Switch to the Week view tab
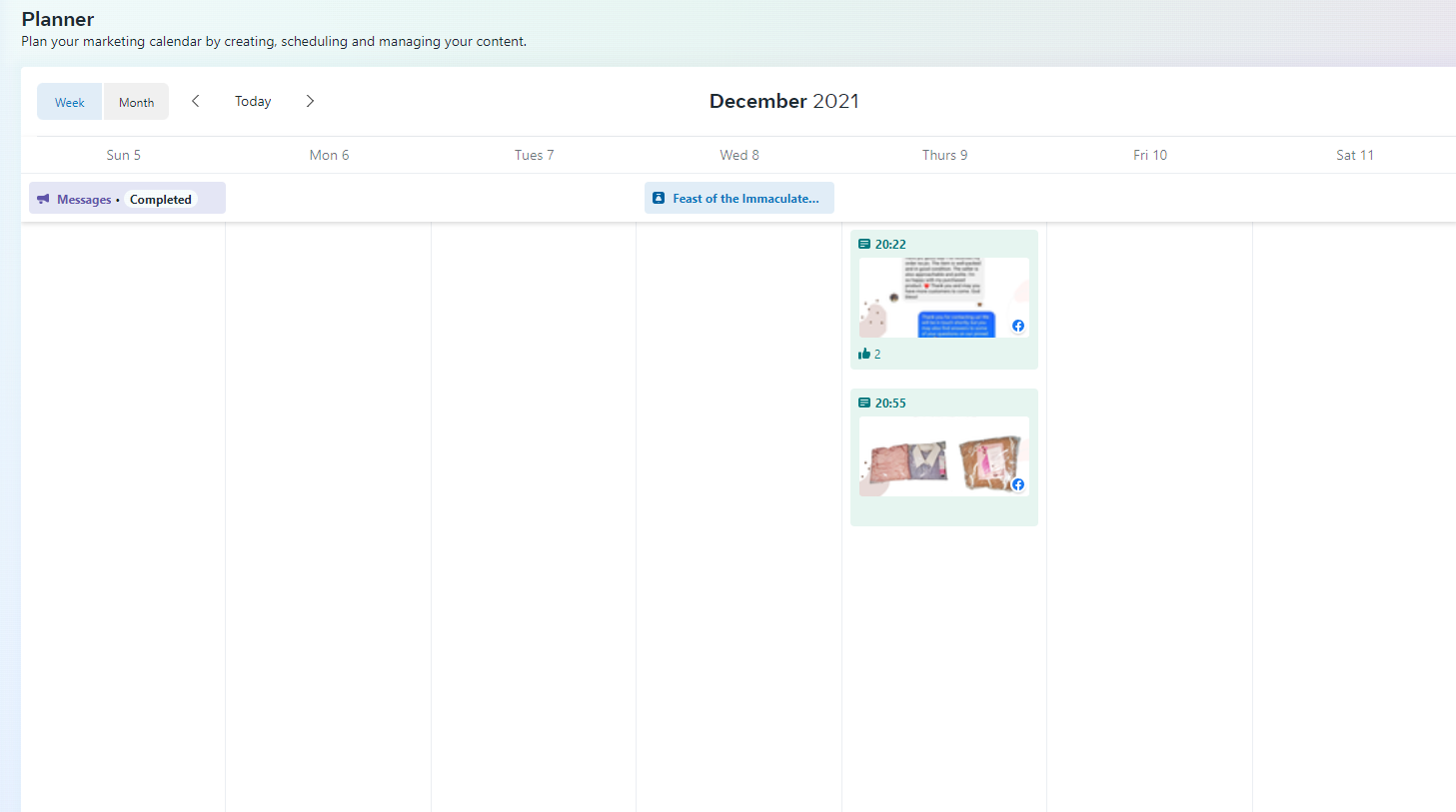 (70, 102)
